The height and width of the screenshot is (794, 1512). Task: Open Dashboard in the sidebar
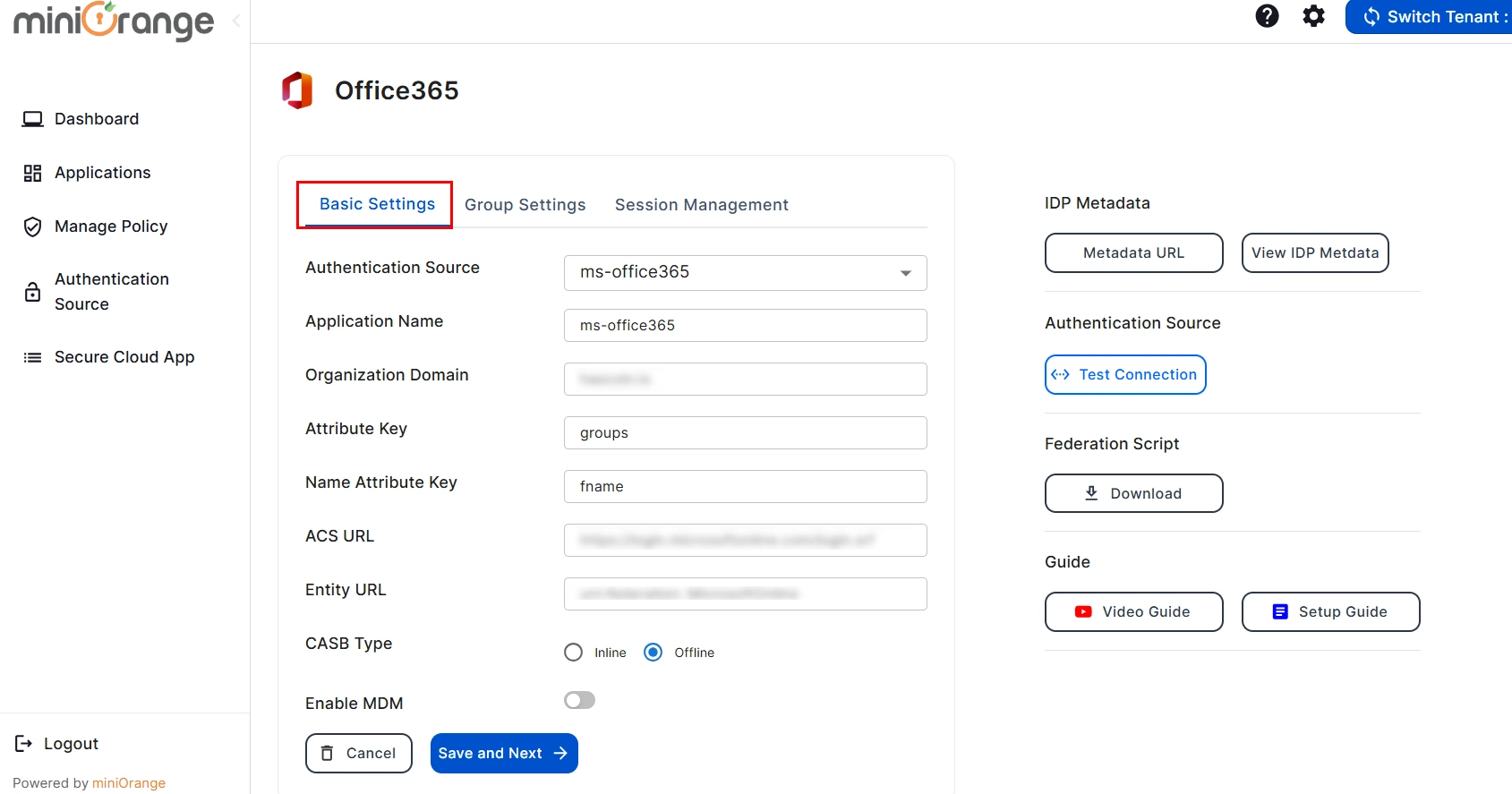[x=97, y=119]
